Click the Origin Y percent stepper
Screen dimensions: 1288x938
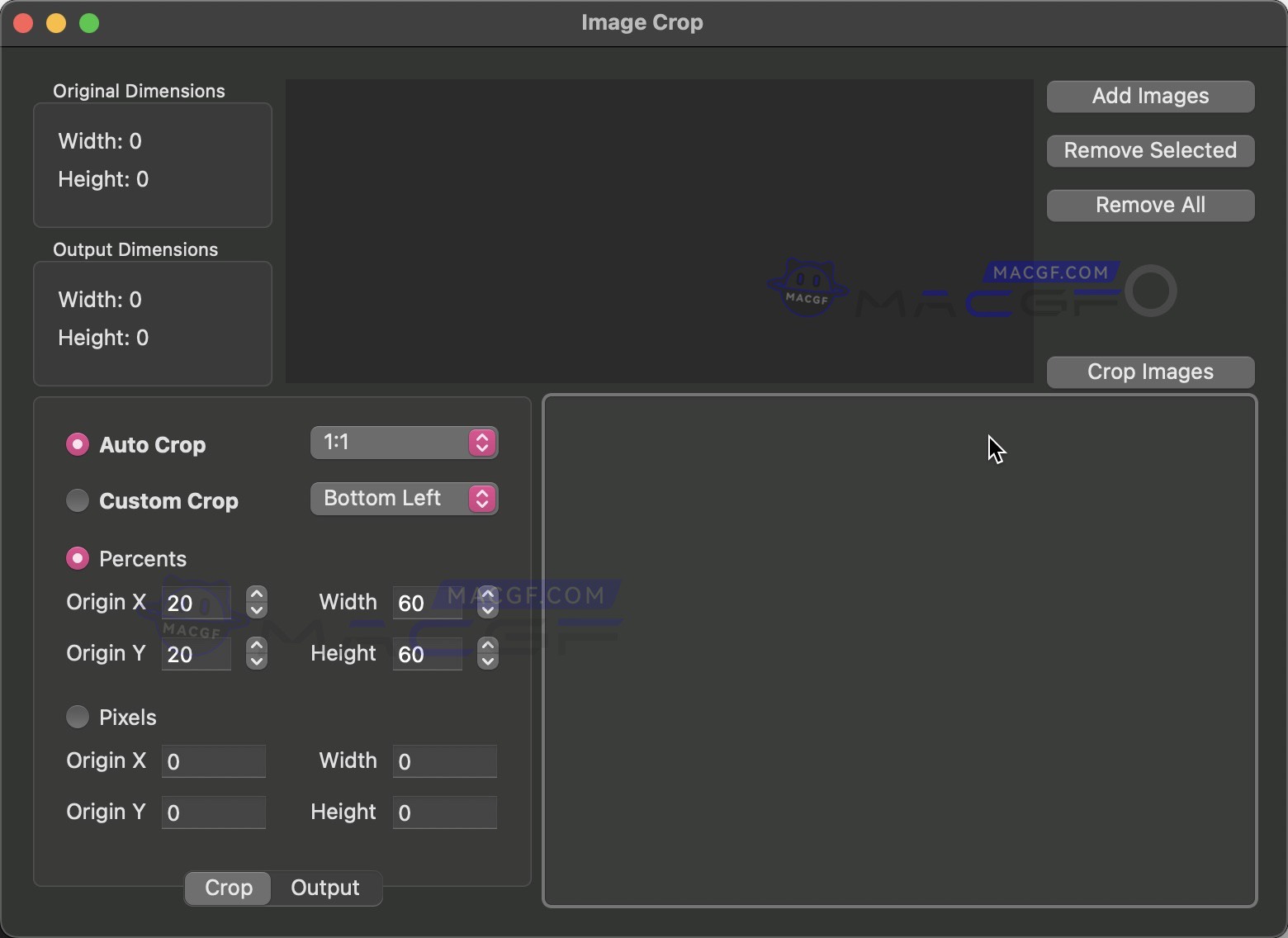[256, 653]
